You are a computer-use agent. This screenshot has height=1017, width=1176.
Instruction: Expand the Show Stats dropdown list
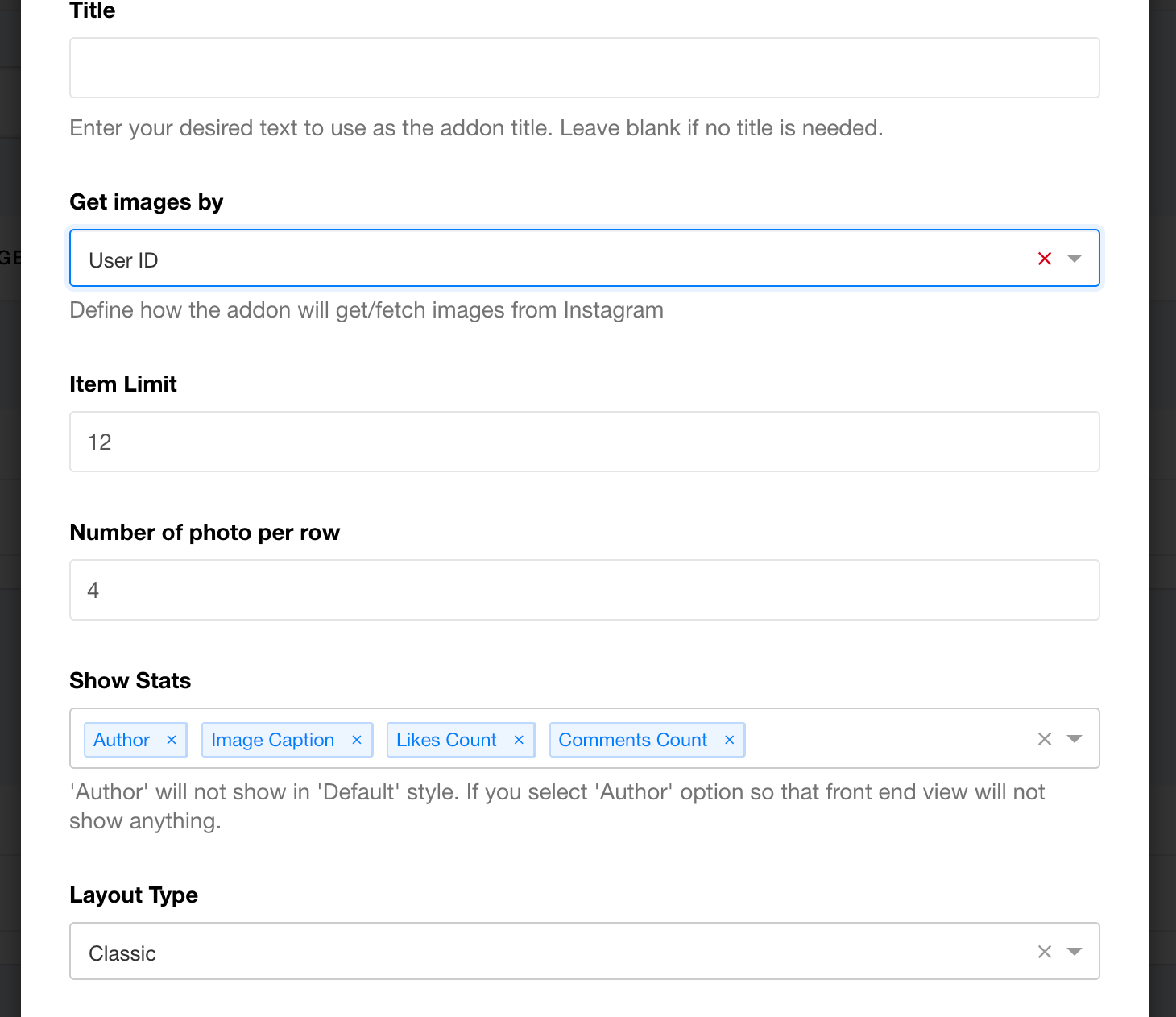tap(1075, 738)
